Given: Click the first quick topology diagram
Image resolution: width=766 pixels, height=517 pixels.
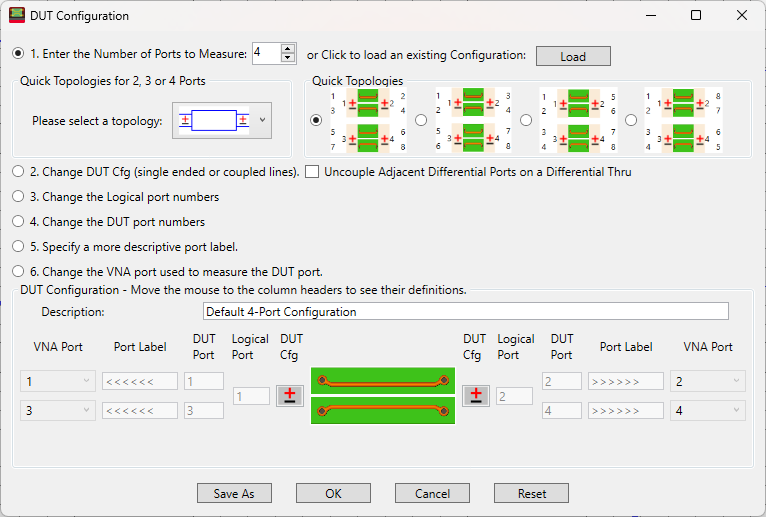Looking at the screenshot, I should tap(367, 120).
